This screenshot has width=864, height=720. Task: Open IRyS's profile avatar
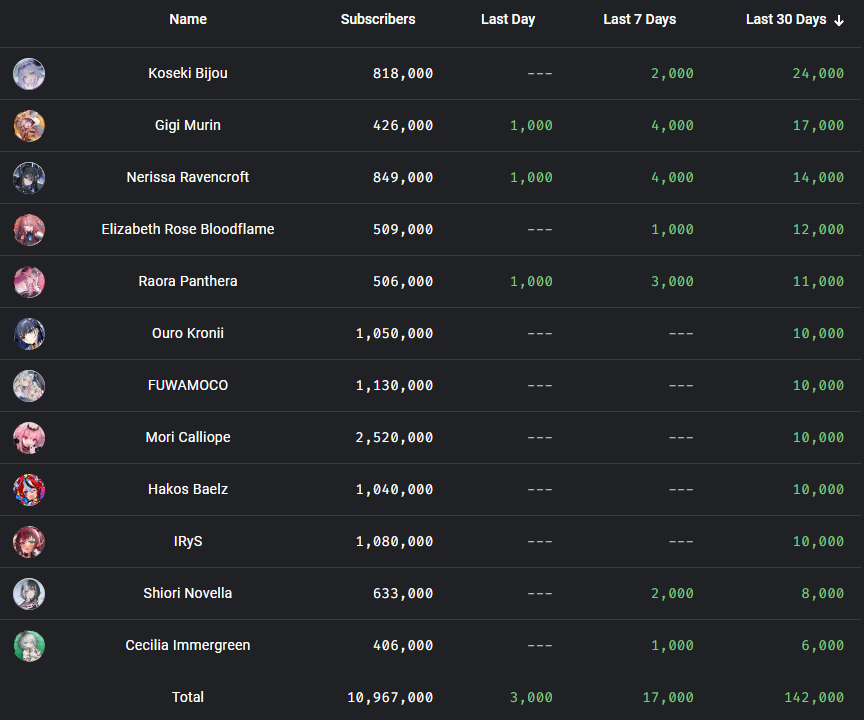coord(29,542)
